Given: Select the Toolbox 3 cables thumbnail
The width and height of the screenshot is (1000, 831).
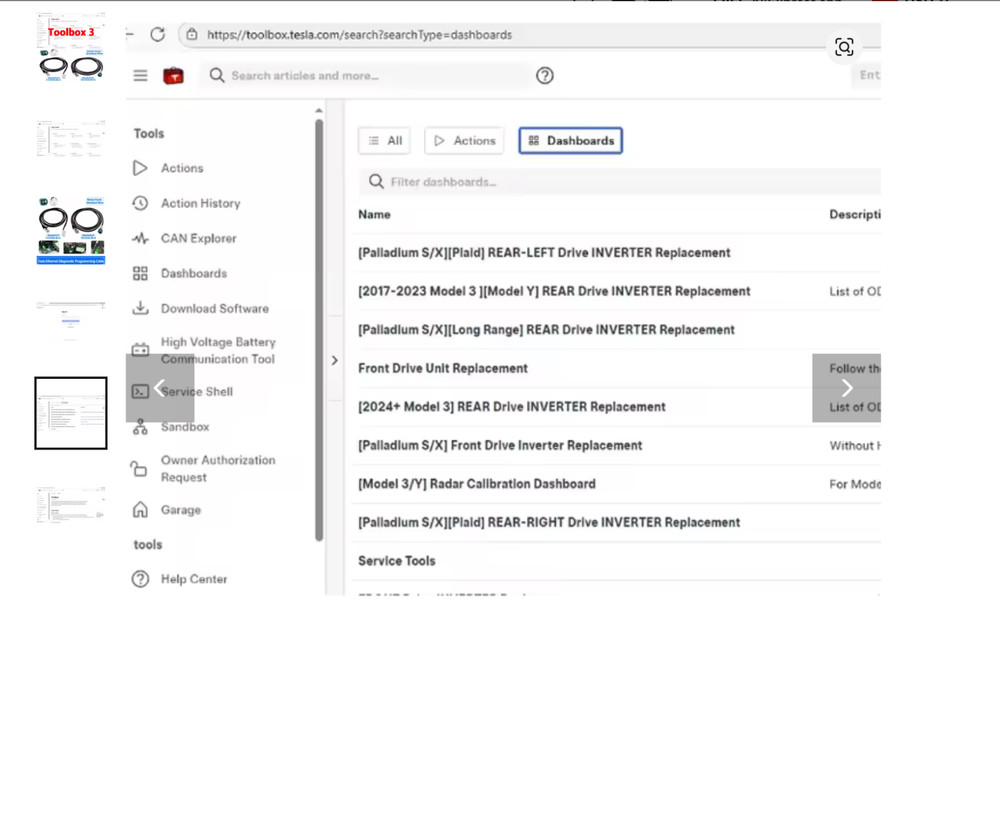Looking at the screenshot, I should coord(71,47).
